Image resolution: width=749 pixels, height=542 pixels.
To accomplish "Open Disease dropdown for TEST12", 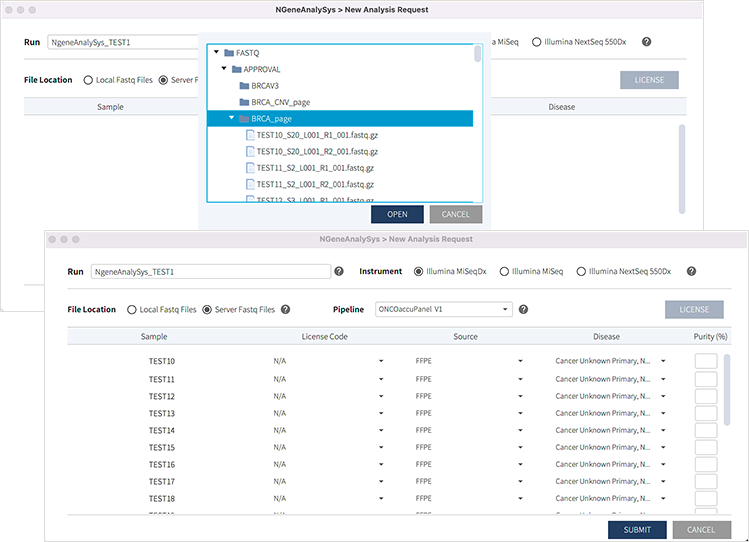I will (x=663, y=396).
